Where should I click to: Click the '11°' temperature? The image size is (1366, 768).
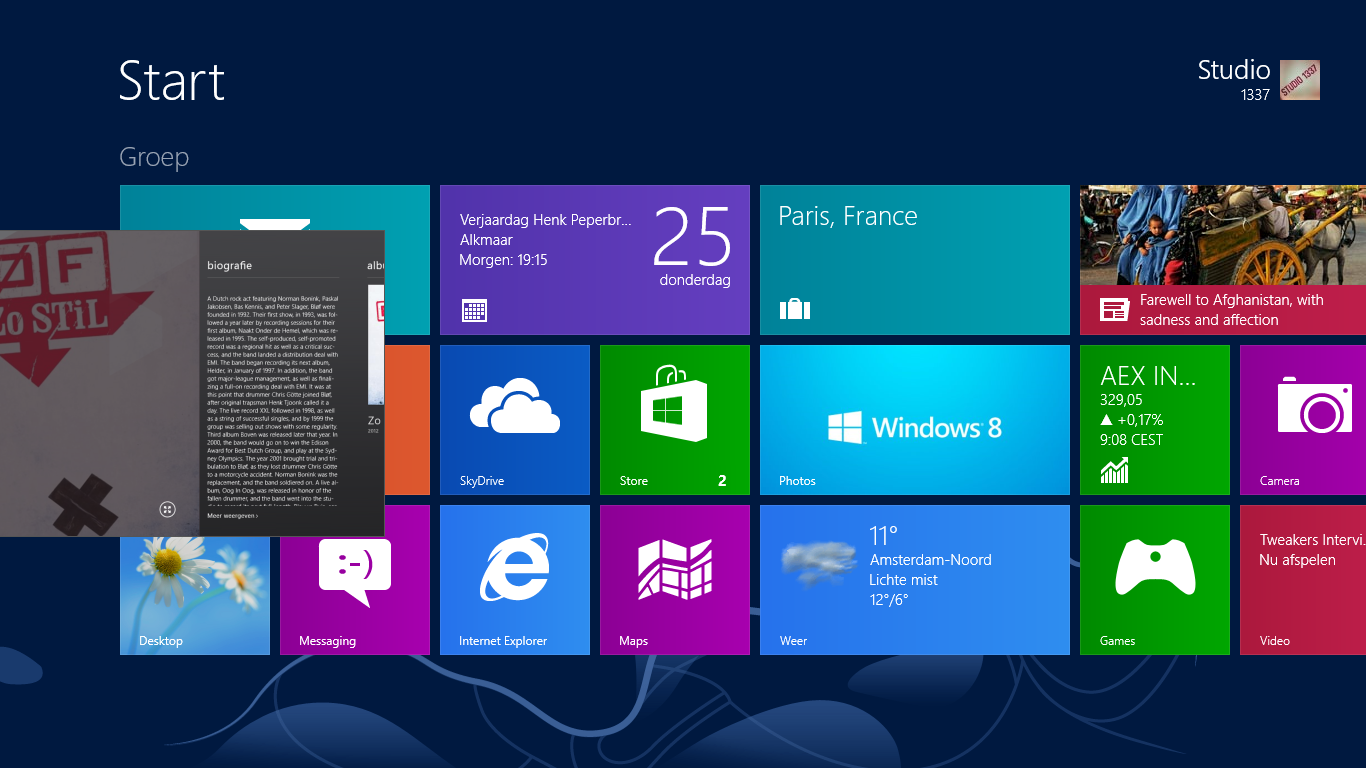[884, 536]
